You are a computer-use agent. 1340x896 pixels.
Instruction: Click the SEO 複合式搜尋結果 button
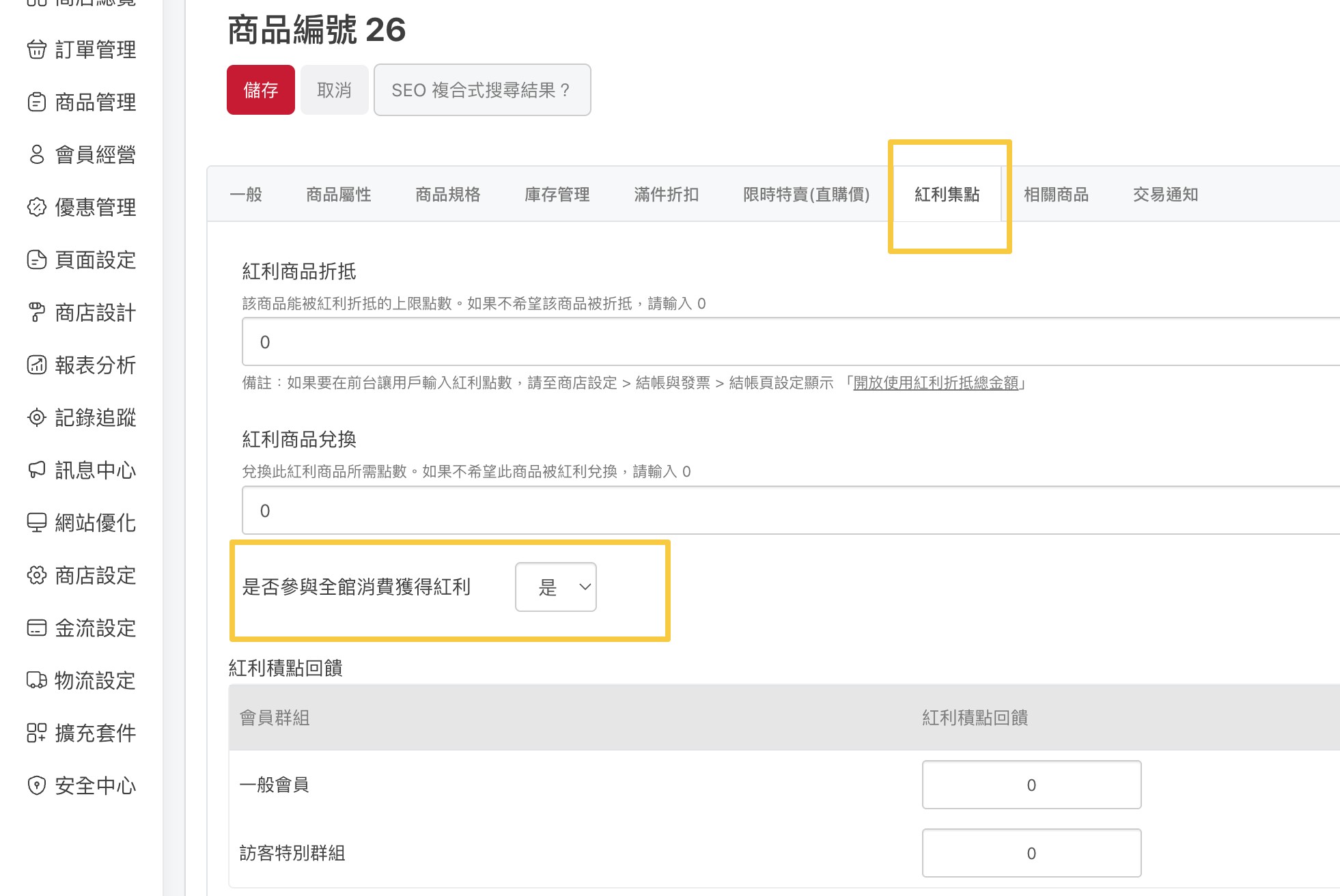click(x=481, y=90)
